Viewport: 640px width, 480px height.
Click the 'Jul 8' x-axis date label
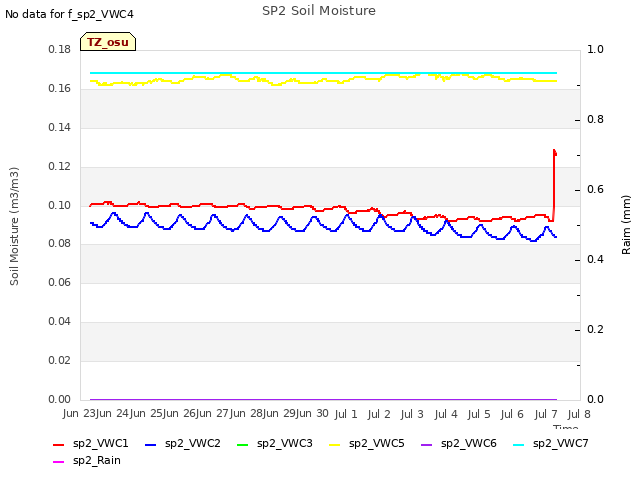click(579, 414)
